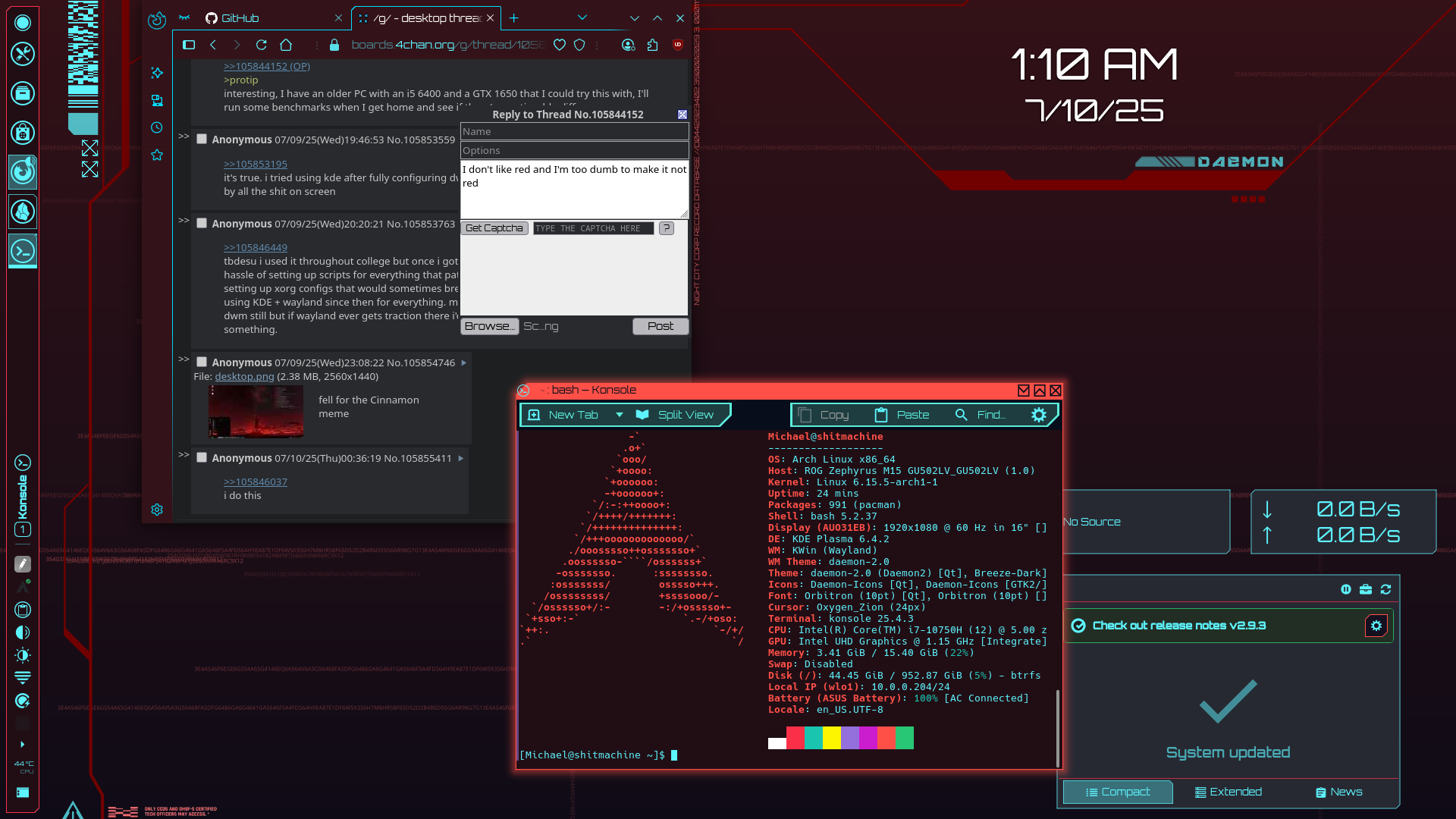Open the browser sidebar AI sparkle icon
The width and height of the screenshot is (1456, 819).
coord(157,73)
